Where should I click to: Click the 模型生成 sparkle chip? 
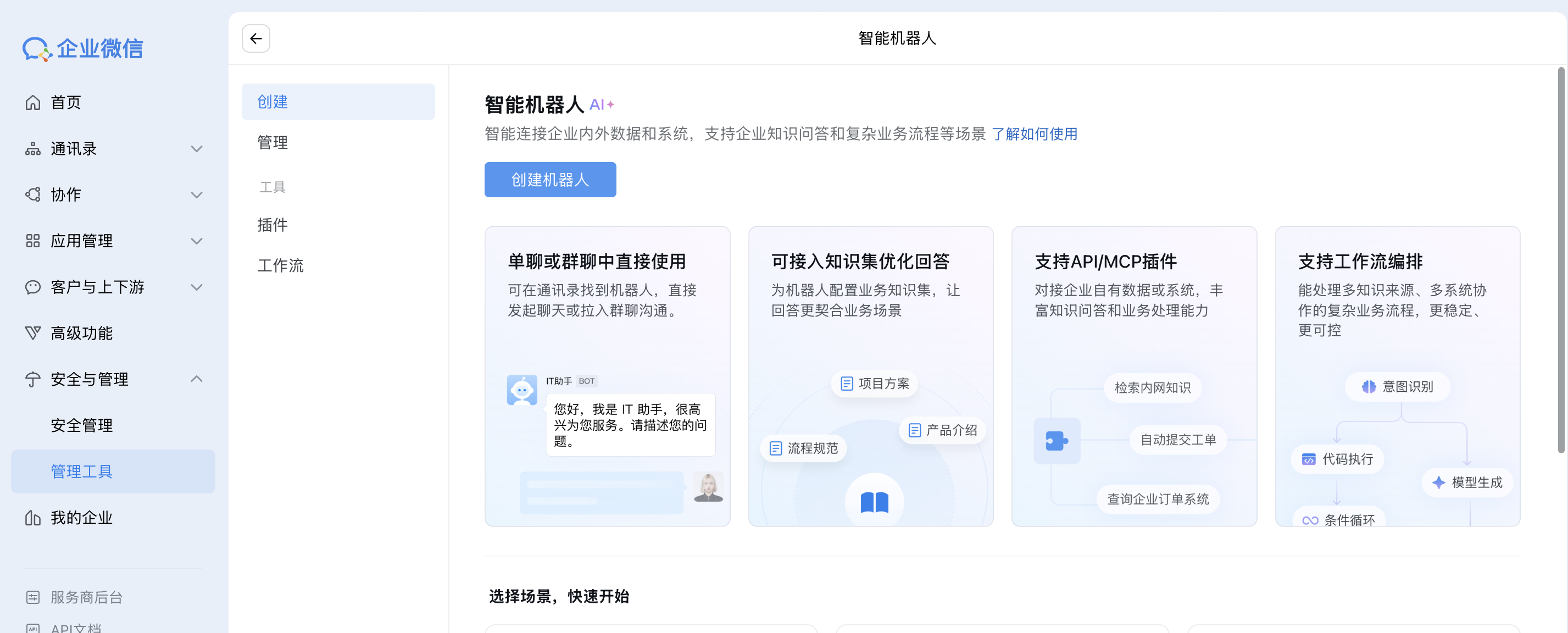[x=1467, y=482]
